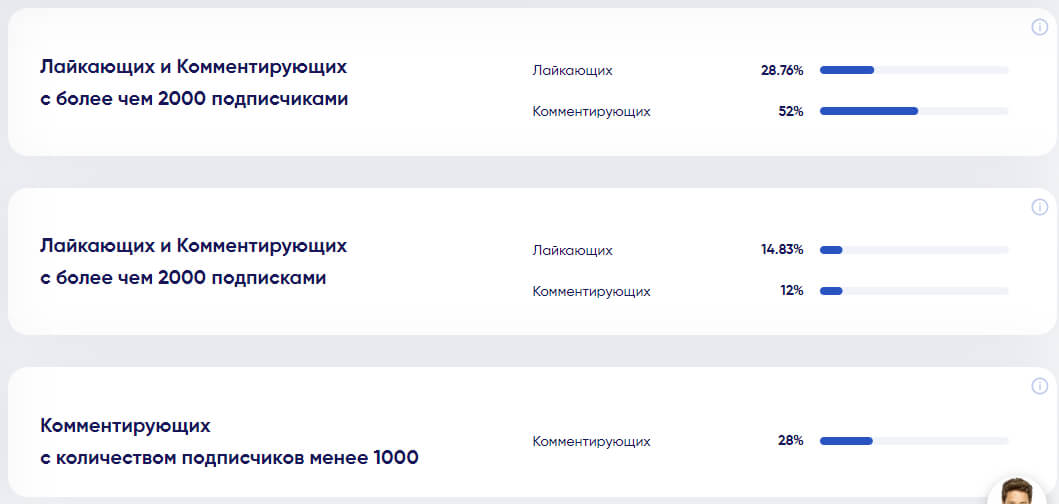Viewport: 1059px width, 504px height.
Task: Click the 28.76% Лайкающих progress bar
Action: coord(914,70)
